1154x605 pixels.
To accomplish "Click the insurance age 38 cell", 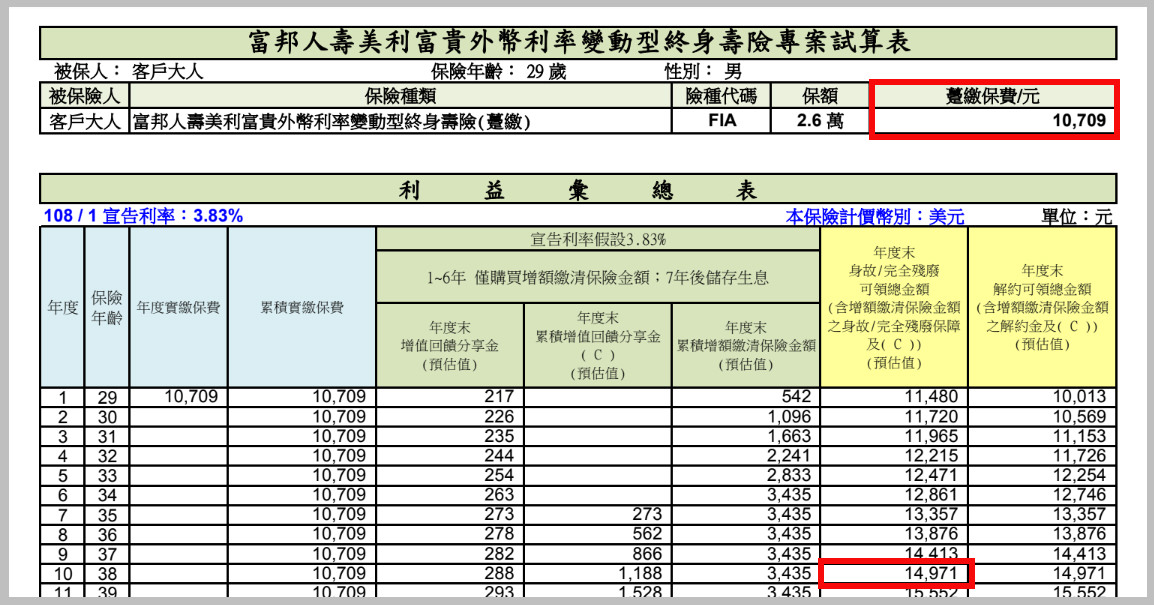I will [107, 573].
